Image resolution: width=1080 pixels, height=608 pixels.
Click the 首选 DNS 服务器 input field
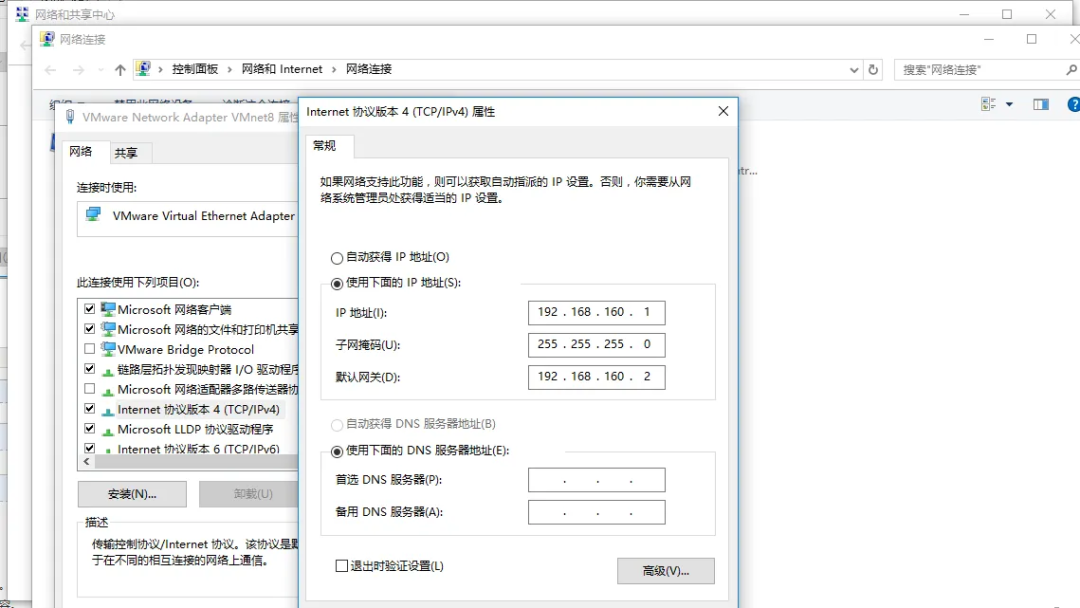point(596,480)
